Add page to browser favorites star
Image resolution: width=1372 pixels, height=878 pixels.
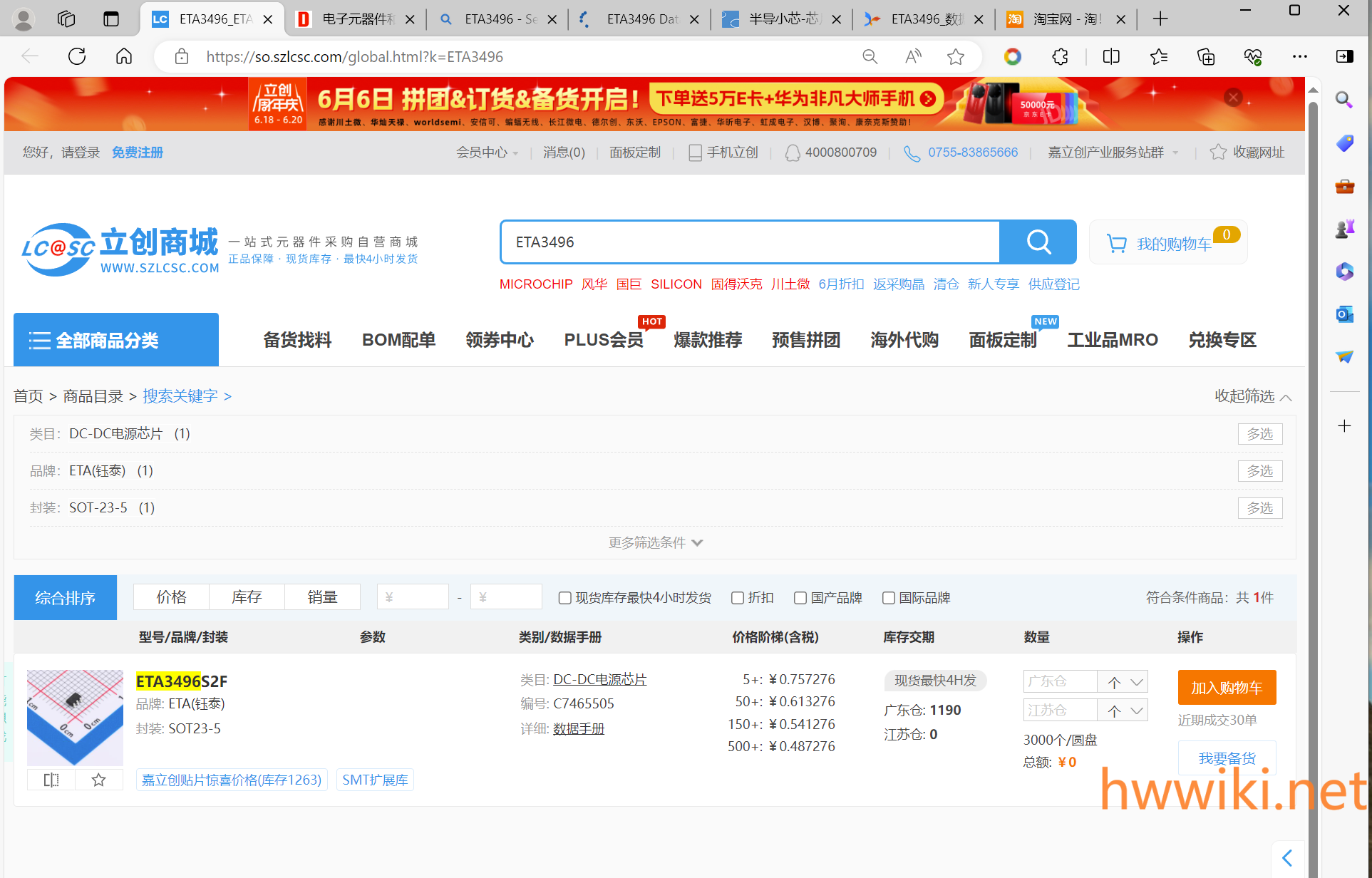click(956, 57)
